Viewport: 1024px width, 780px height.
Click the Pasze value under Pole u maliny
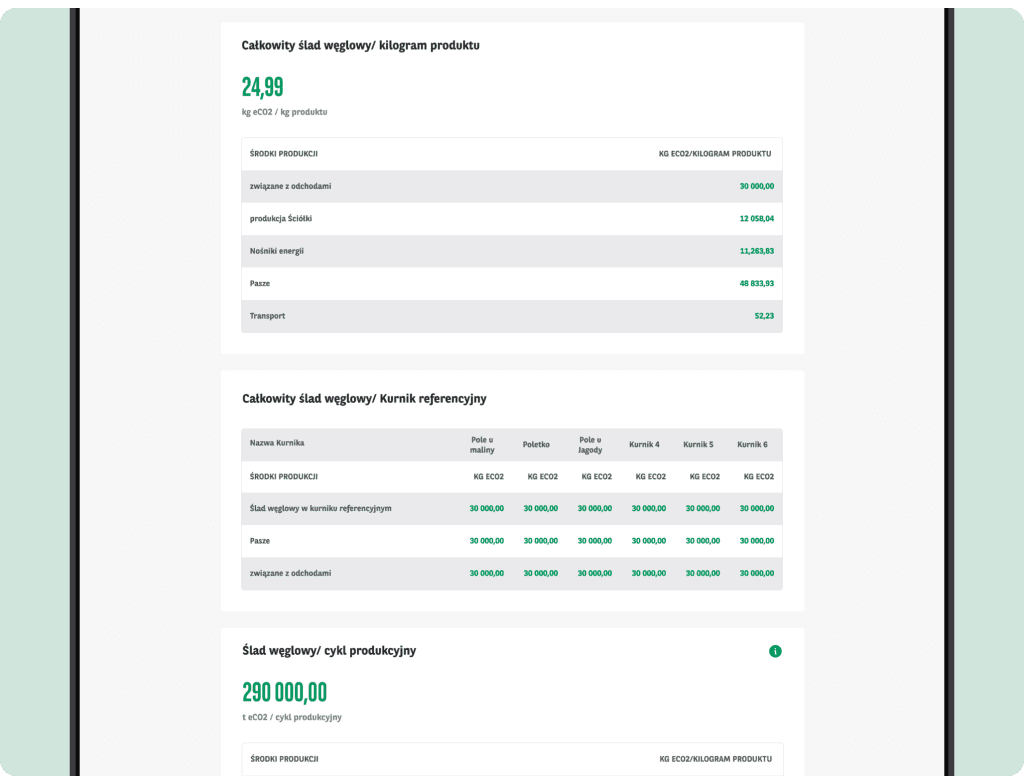487,541
